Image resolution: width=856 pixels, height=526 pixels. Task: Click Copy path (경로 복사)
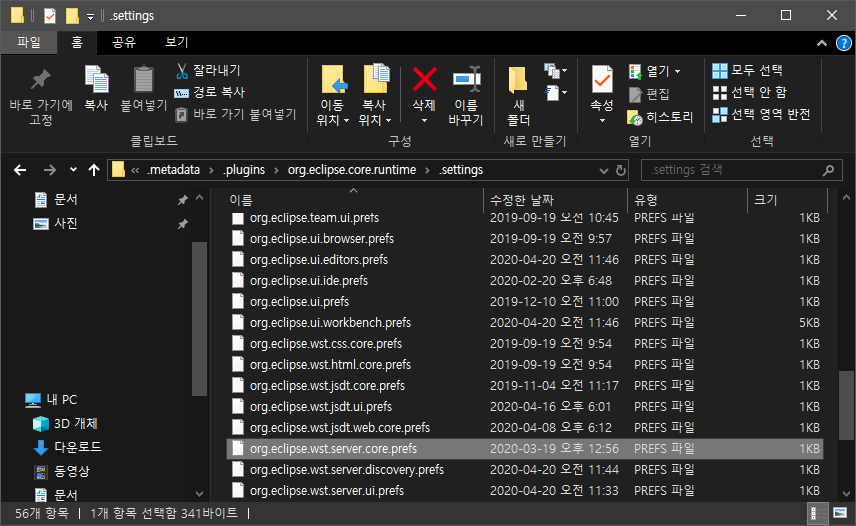(x=210, y=92)
